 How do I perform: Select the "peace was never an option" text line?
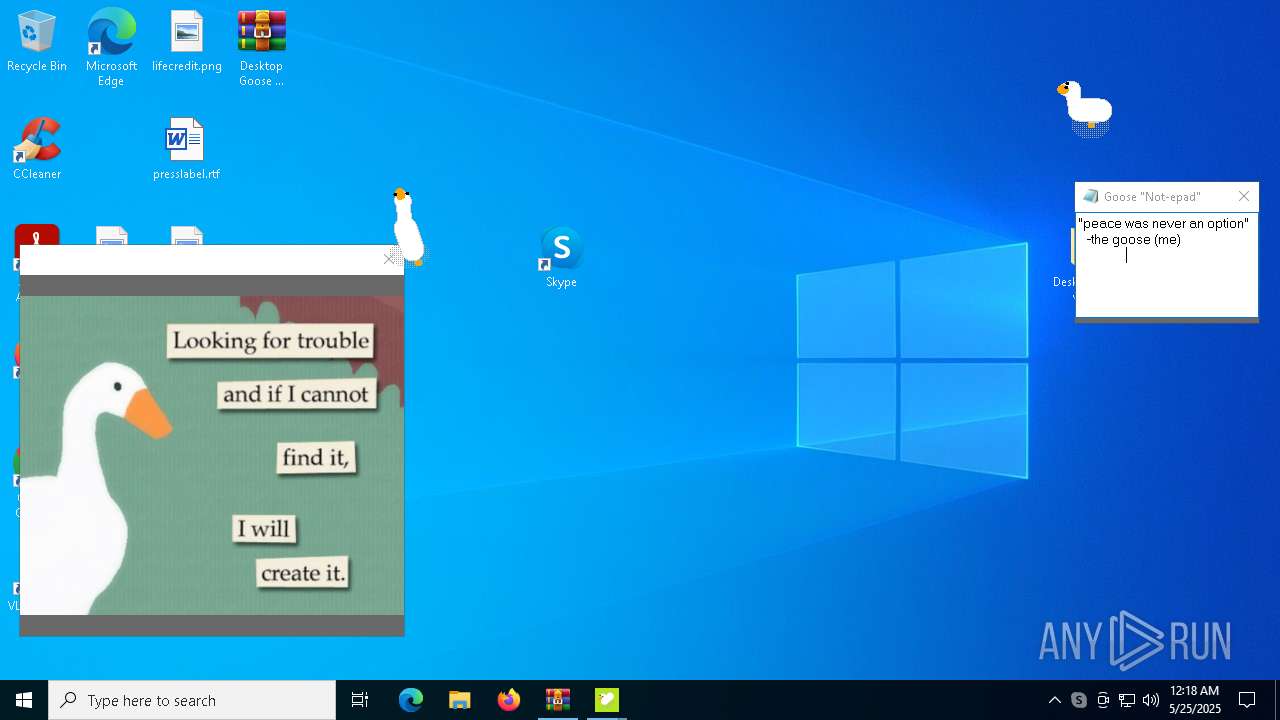1164,224
